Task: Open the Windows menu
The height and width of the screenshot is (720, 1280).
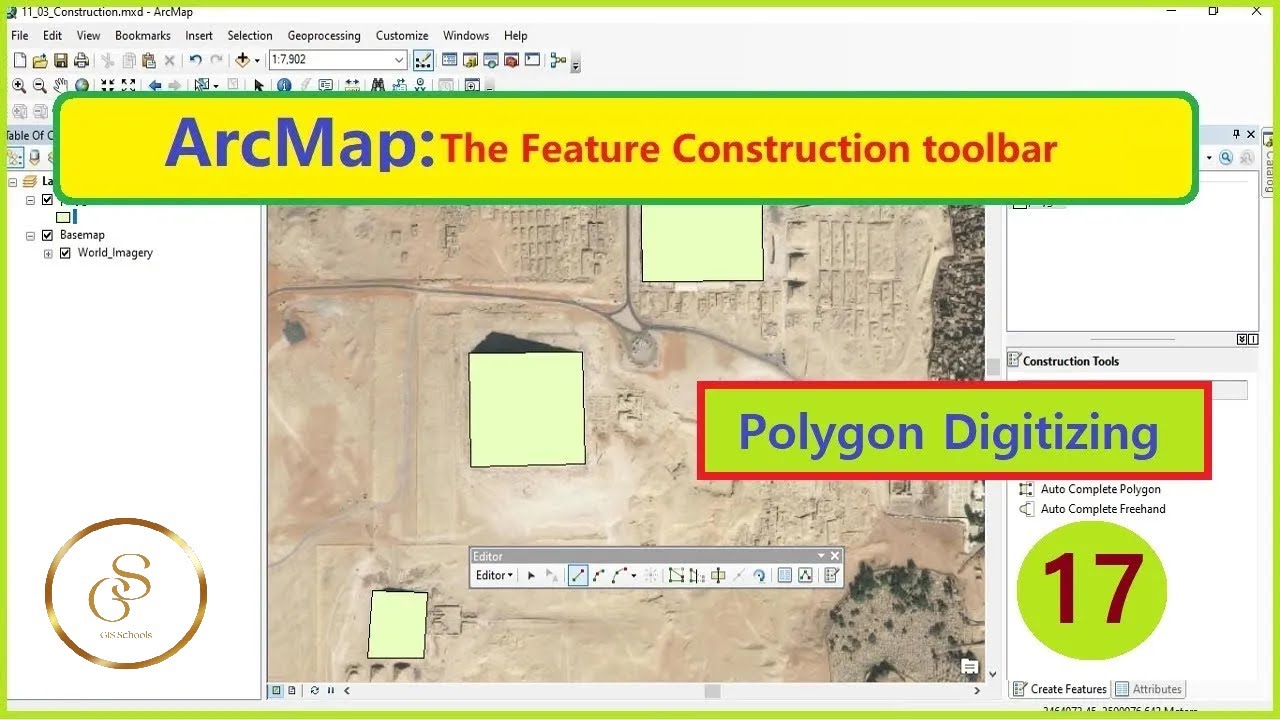Action: click(466, 35)
